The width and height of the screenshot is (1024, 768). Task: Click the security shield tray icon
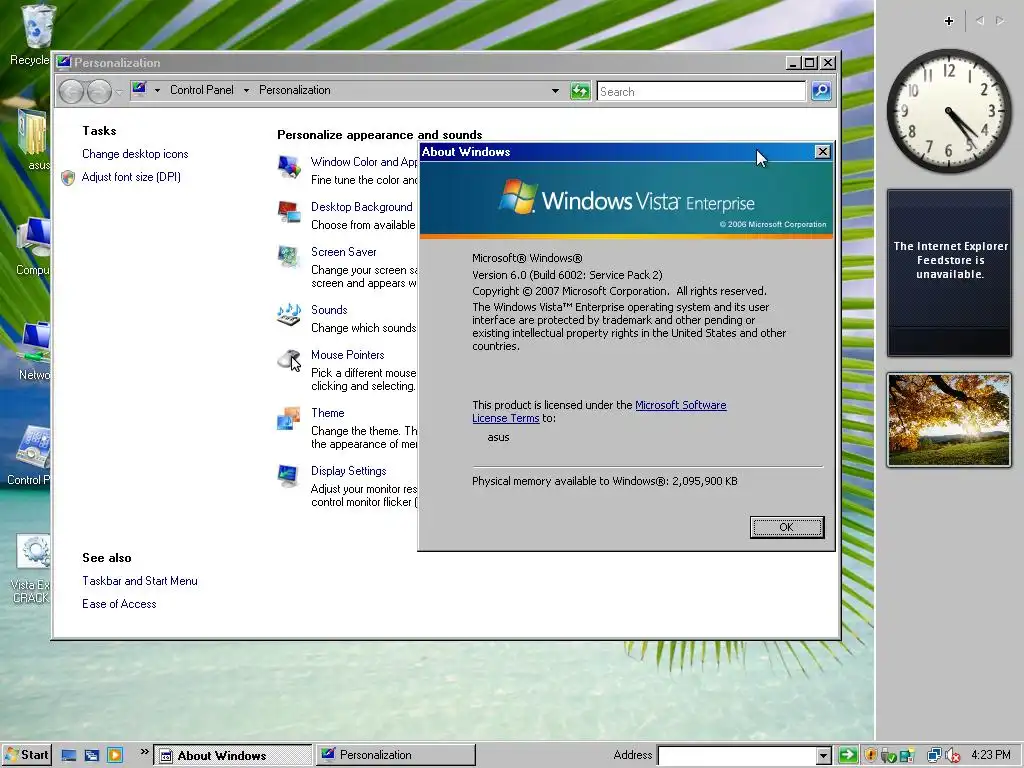click(x=871, y=756)
